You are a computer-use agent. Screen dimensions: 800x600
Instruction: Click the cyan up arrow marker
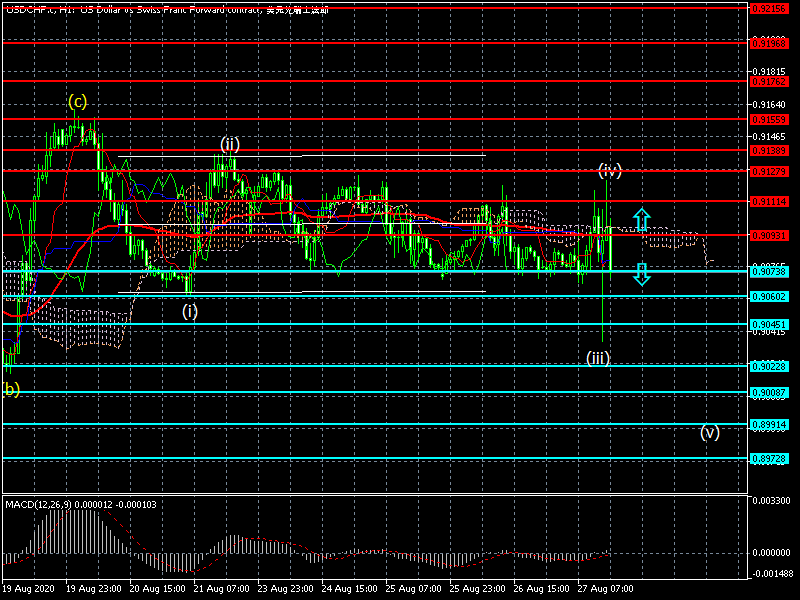642,220
